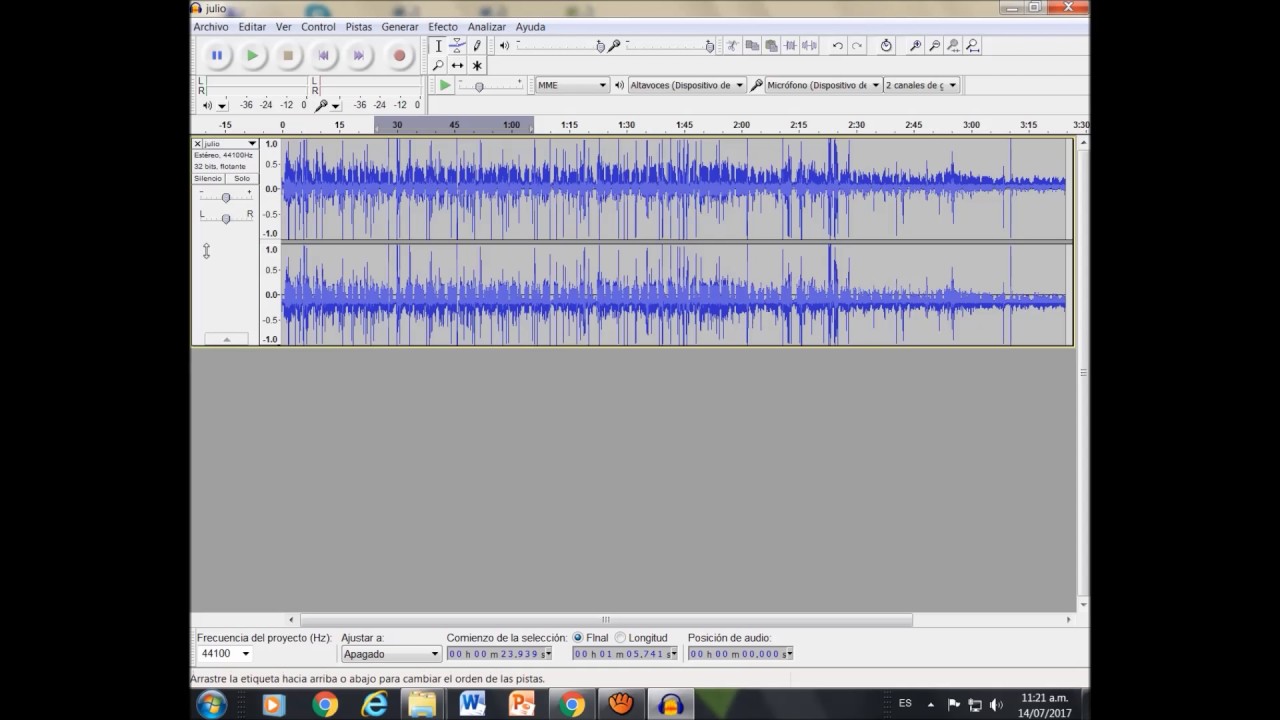Skip to end of the track
The width and height of the screenshot is (1280, 720).
(359, 56)
